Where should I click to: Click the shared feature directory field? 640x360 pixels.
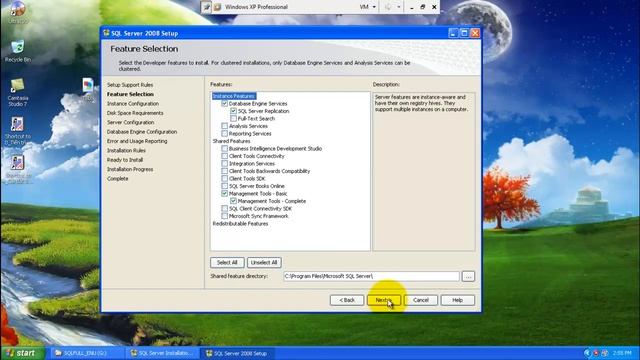[371, 276]
